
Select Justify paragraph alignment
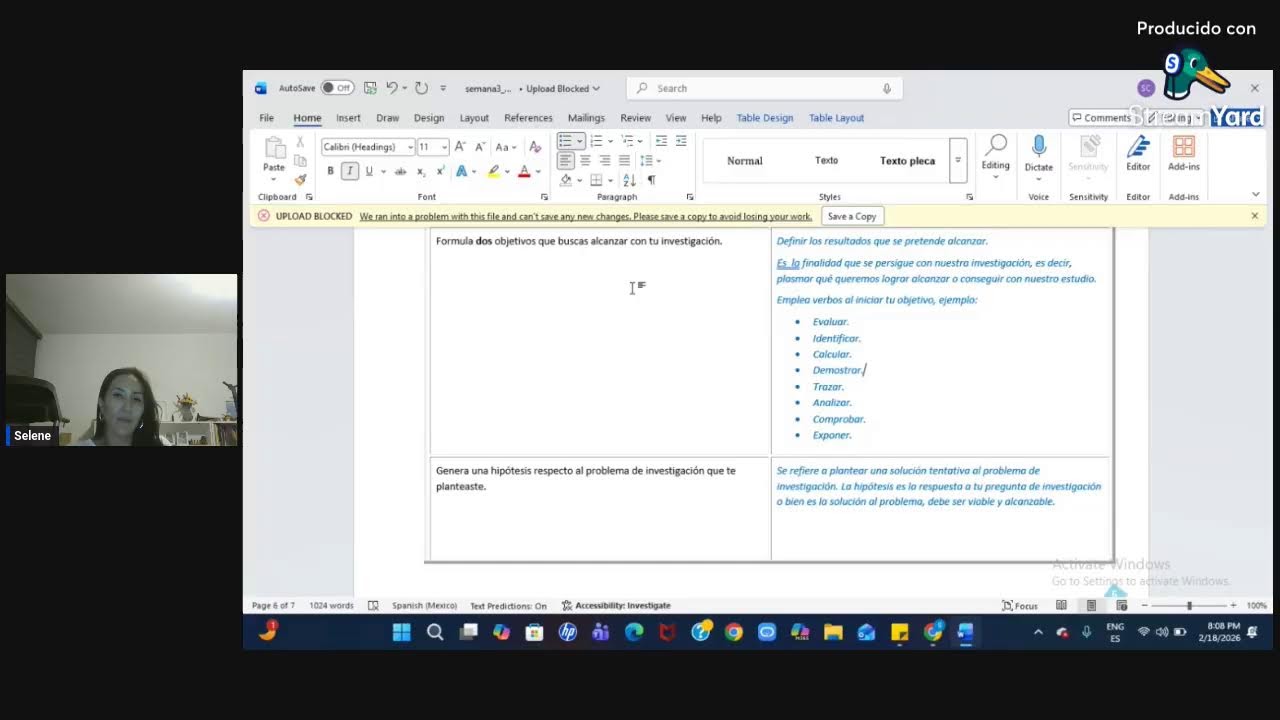624,160
